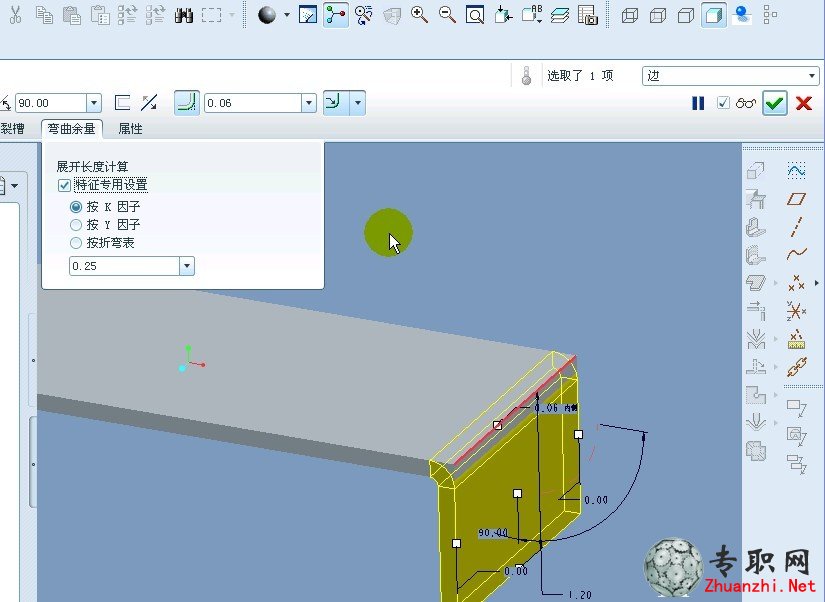Viewport: 825px width, 602px height.
Task: Click the glasses verify preview icon
Action: click(x=746, y=103)
